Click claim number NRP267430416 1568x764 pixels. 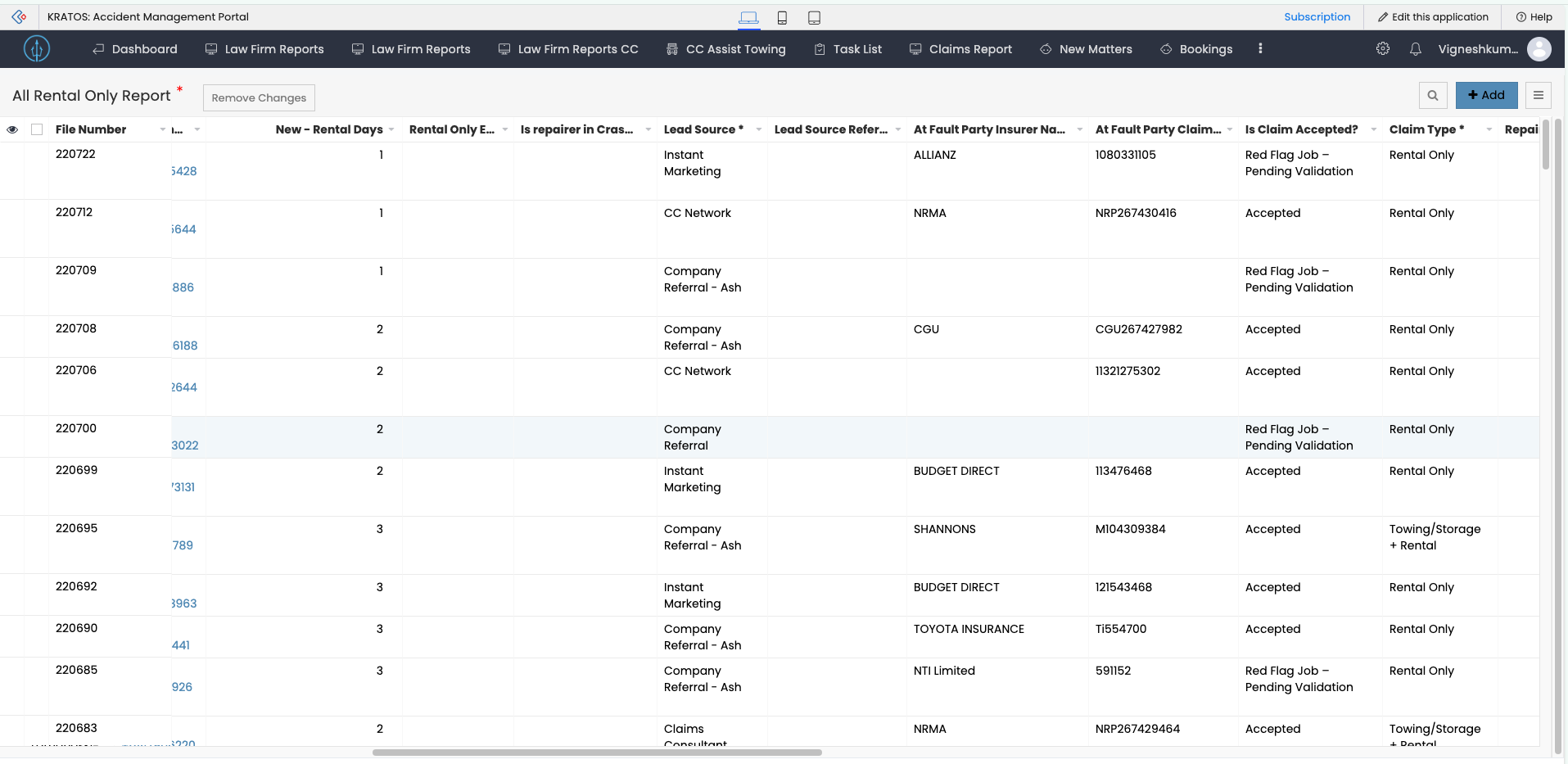click(x=1136, y=213)
